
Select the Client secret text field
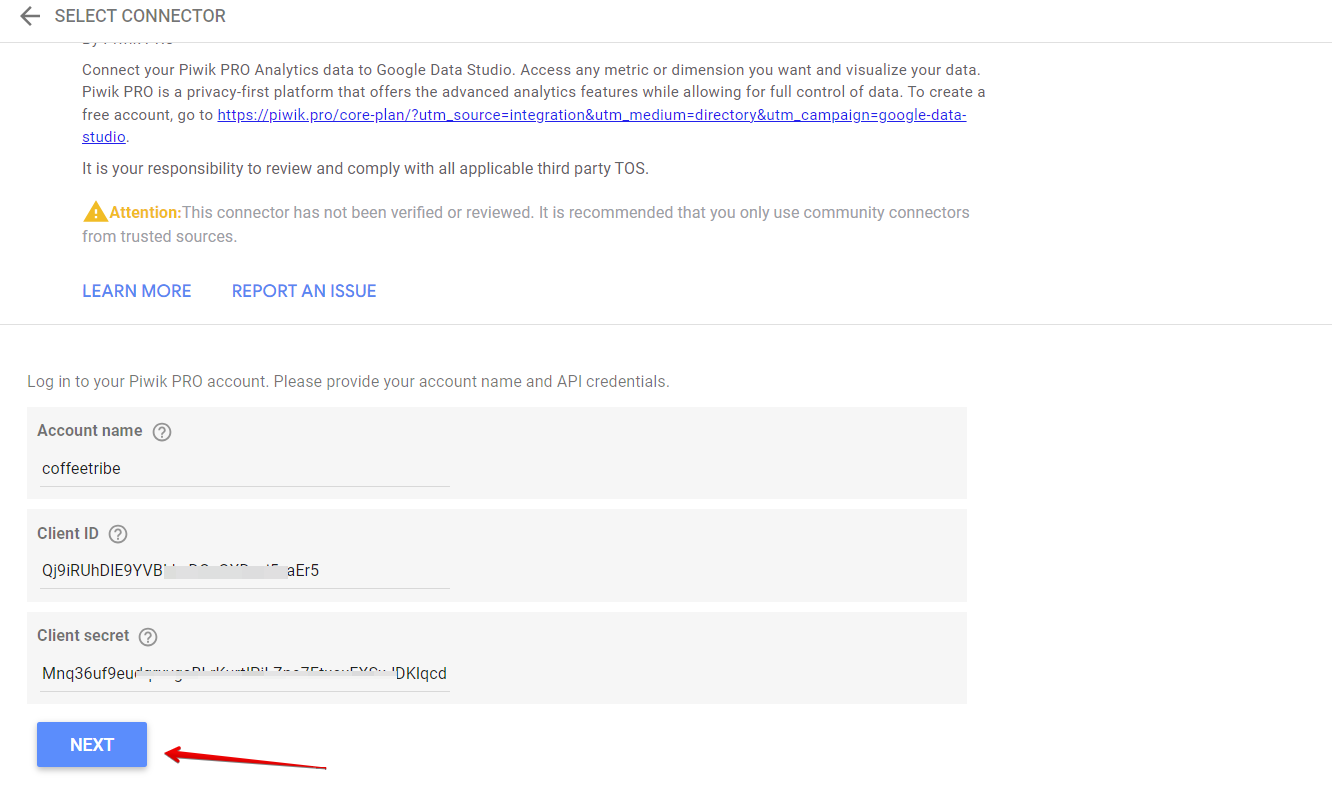click(245, 673)
